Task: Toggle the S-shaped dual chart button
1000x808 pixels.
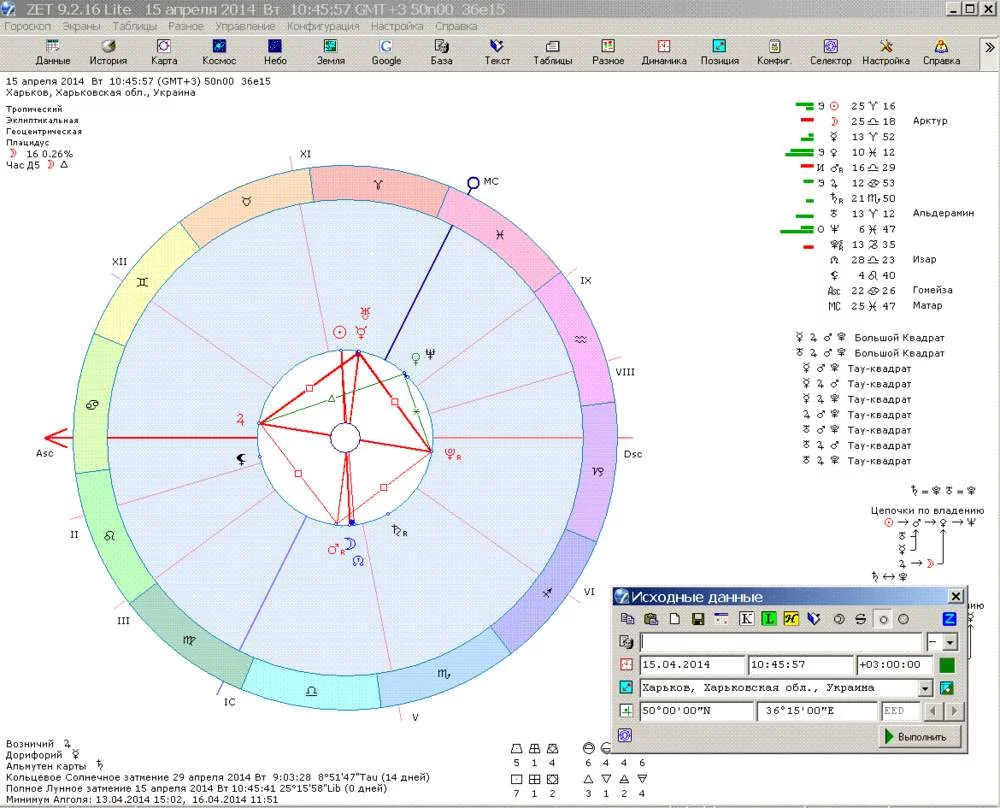Action: 860,619
